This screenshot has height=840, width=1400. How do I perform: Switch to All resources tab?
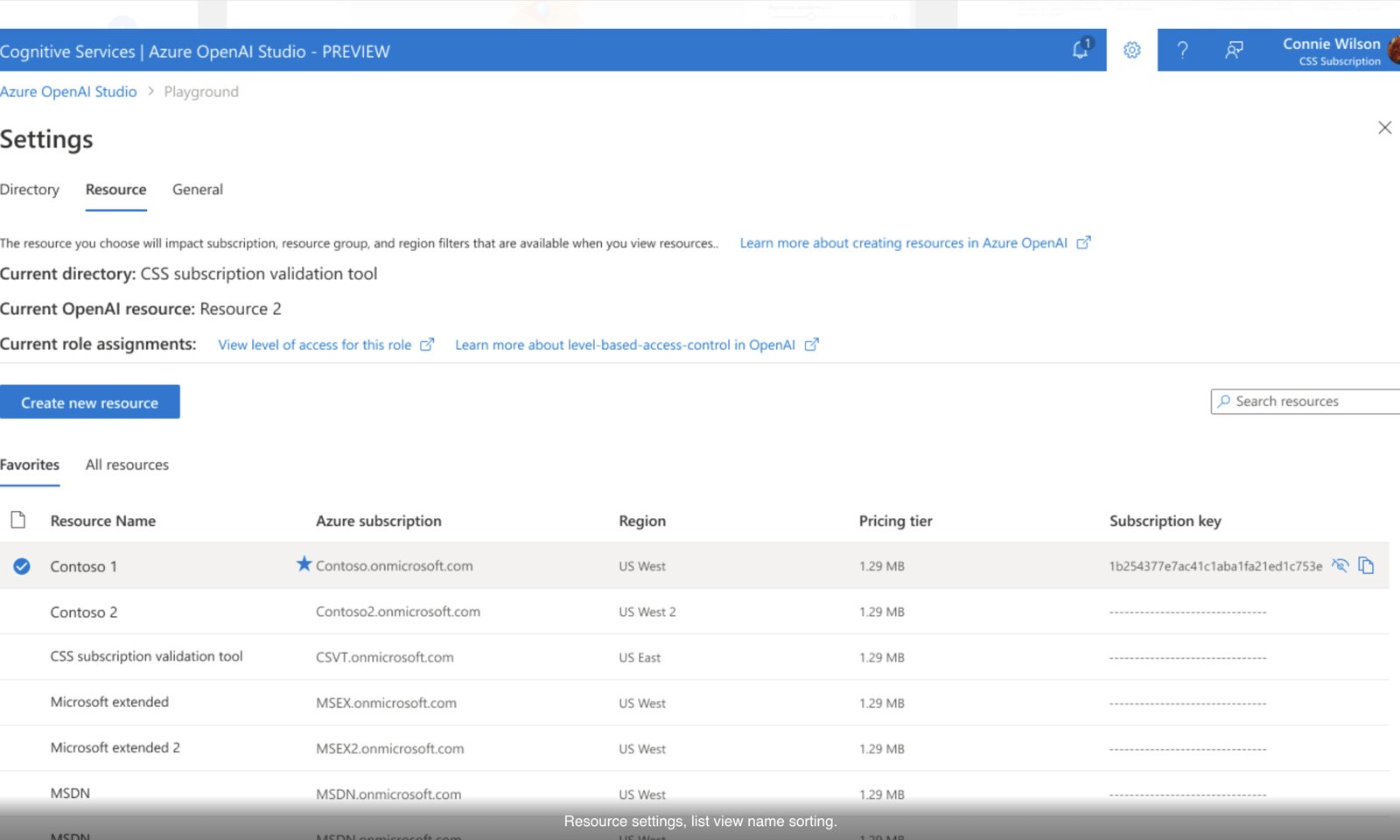[x=127, y=465]
